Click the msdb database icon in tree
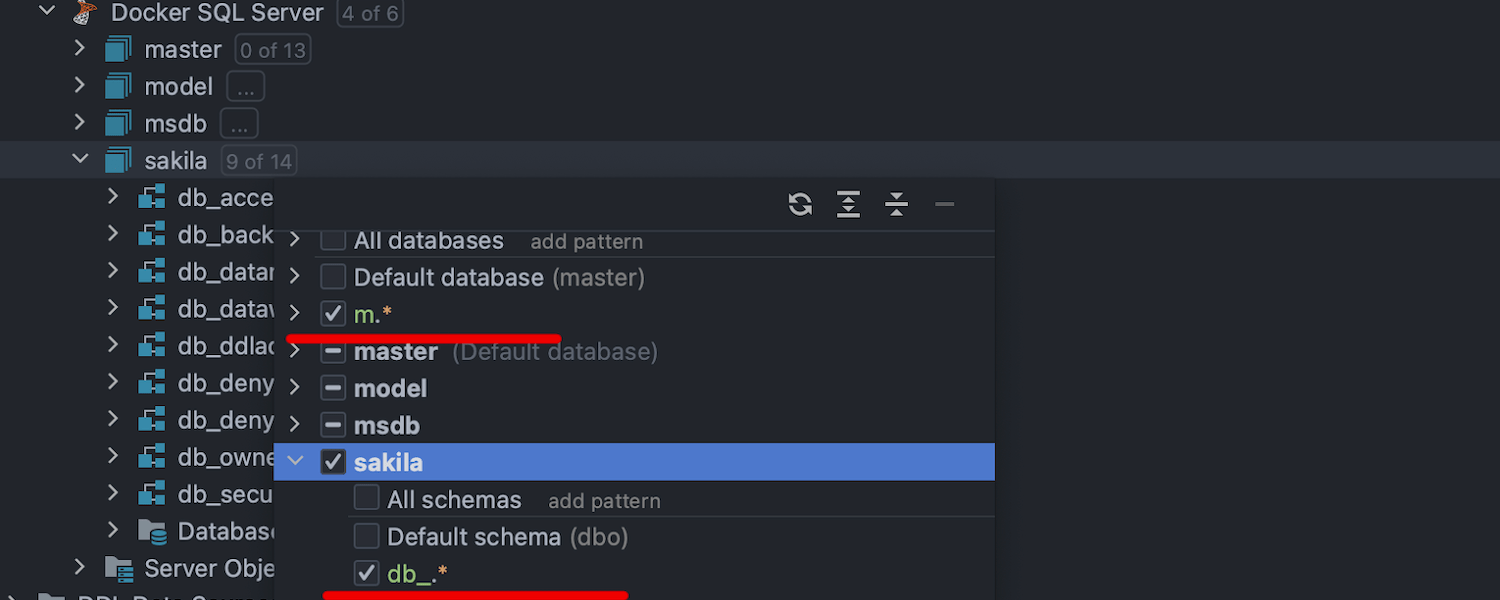This screenshot has width=1500, height=600. [119, 123]
